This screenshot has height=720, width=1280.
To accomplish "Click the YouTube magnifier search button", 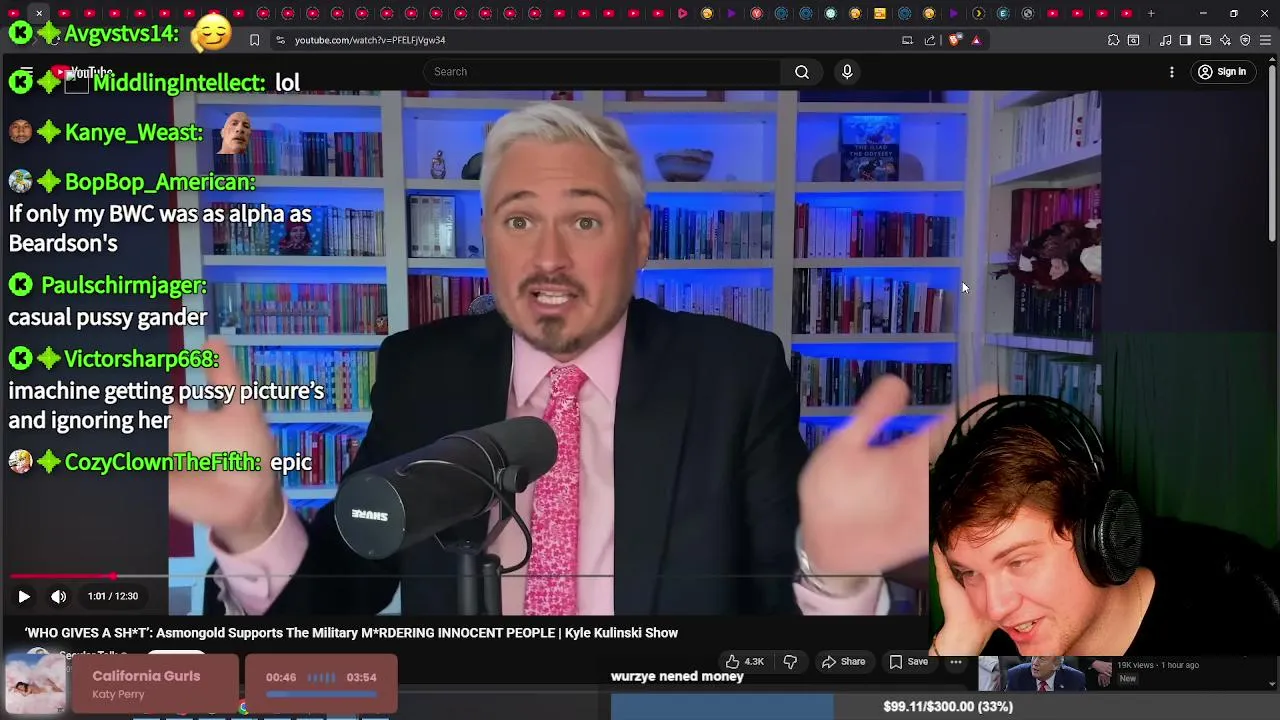I will 802,72.
